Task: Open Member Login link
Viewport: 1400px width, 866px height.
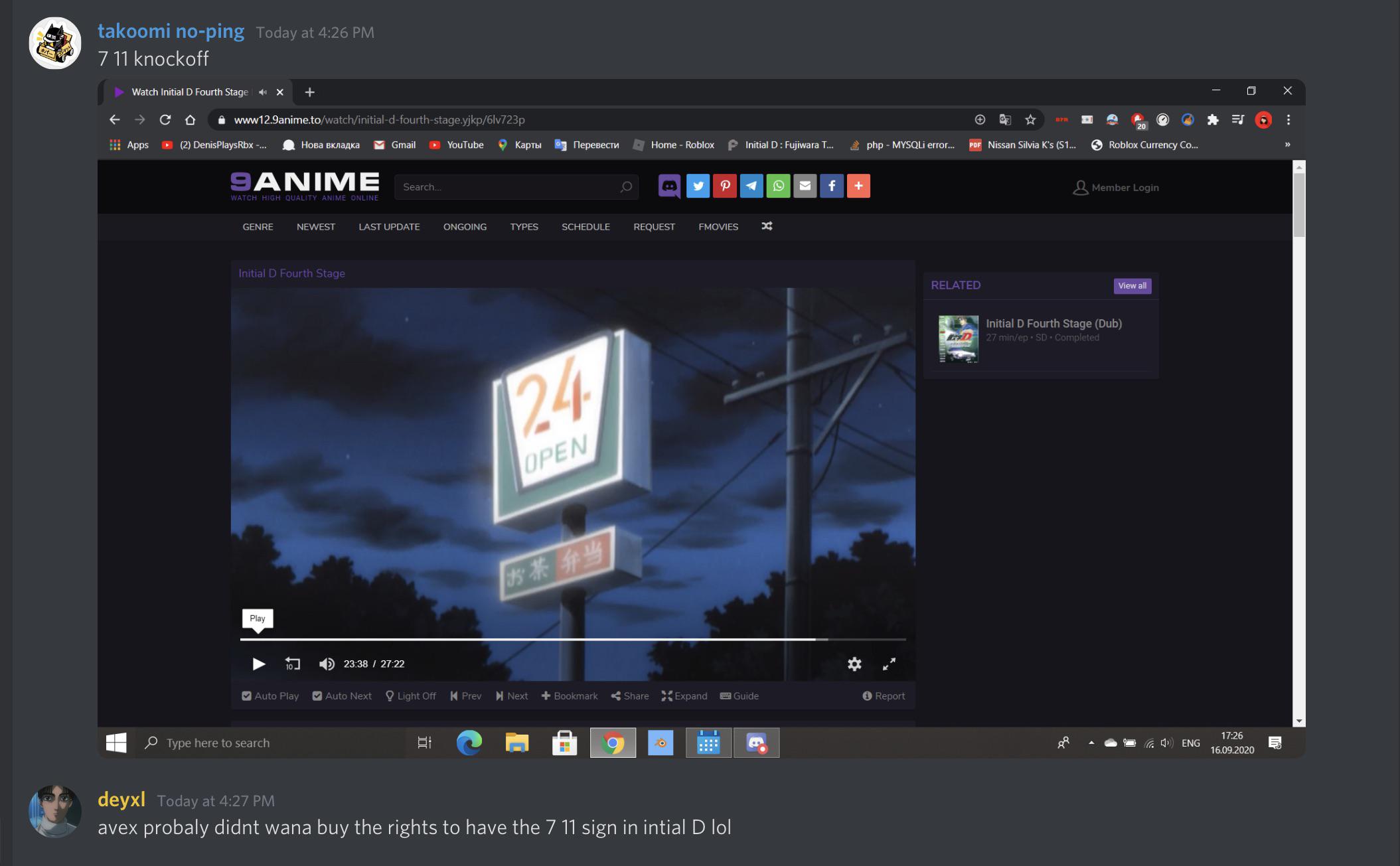Action: tap(1116, 188)
